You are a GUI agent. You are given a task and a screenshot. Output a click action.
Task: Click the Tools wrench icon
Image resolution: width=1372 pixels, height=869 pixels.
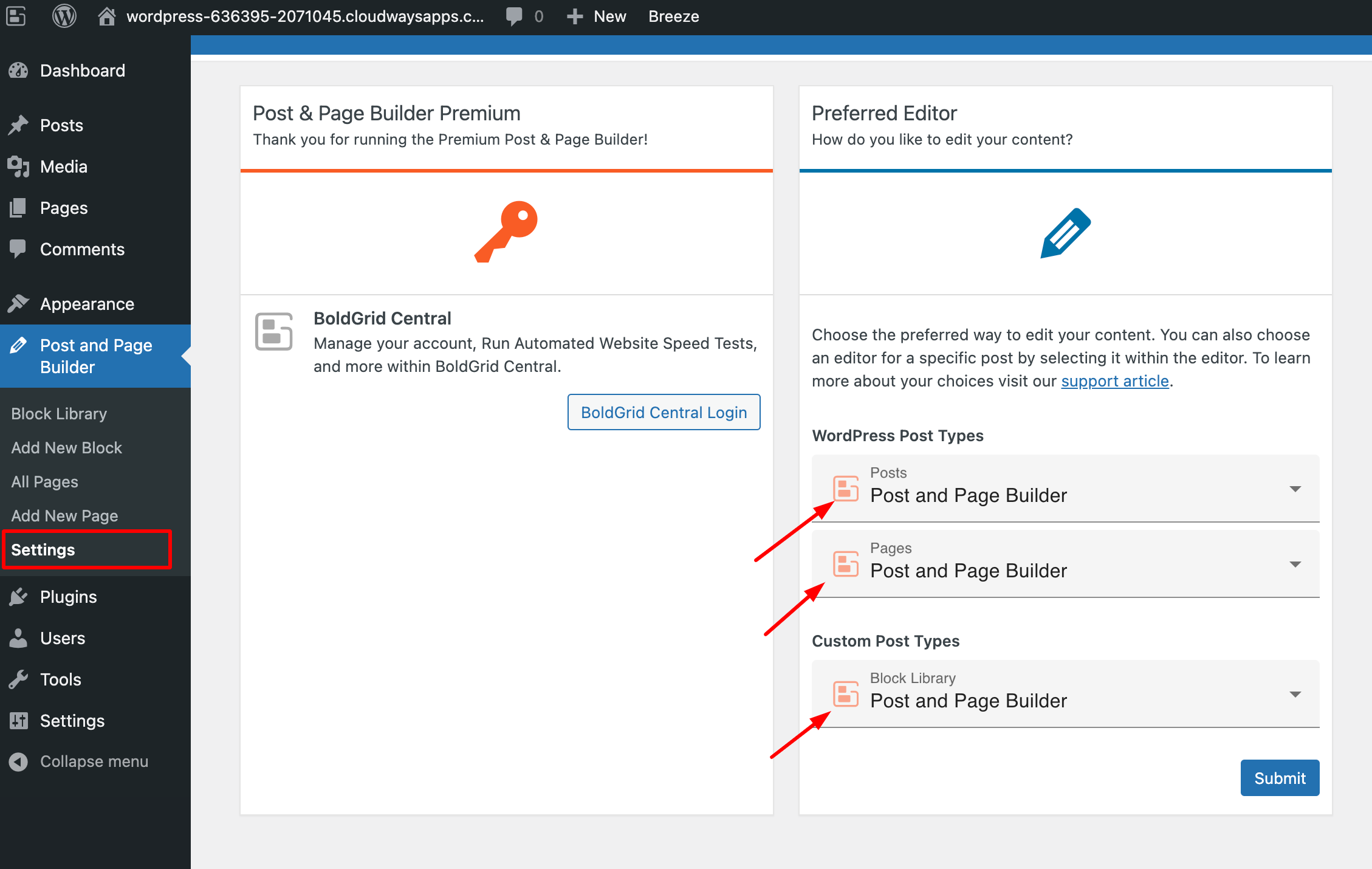point(19,679)
